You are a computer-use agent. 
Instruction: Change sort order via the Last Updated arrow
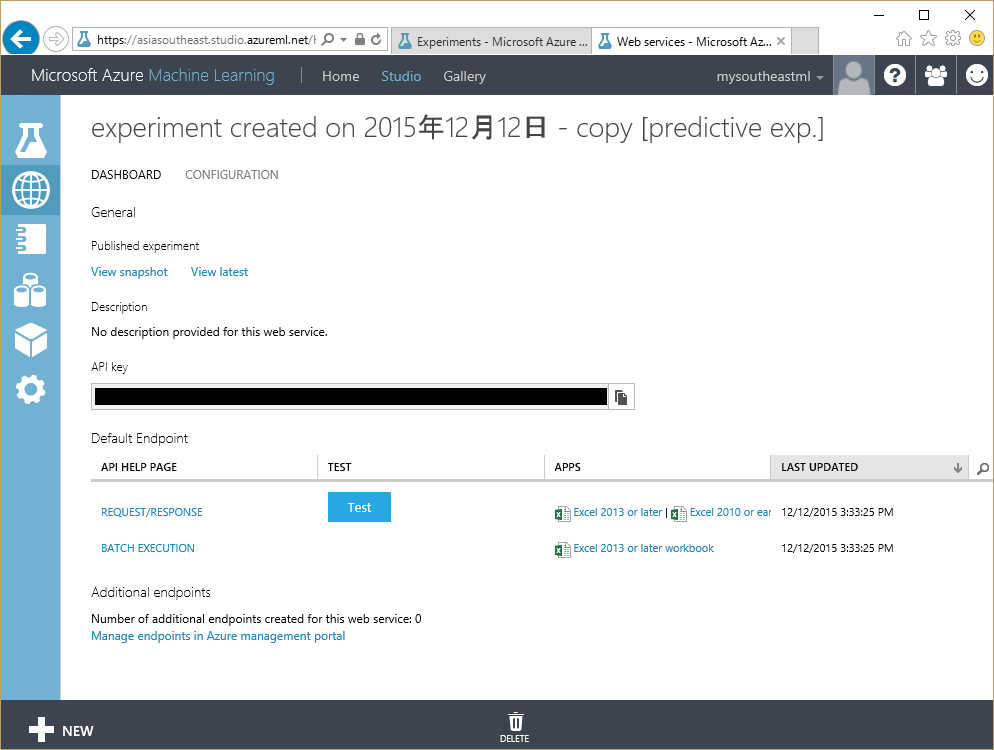tap(957, 467)
